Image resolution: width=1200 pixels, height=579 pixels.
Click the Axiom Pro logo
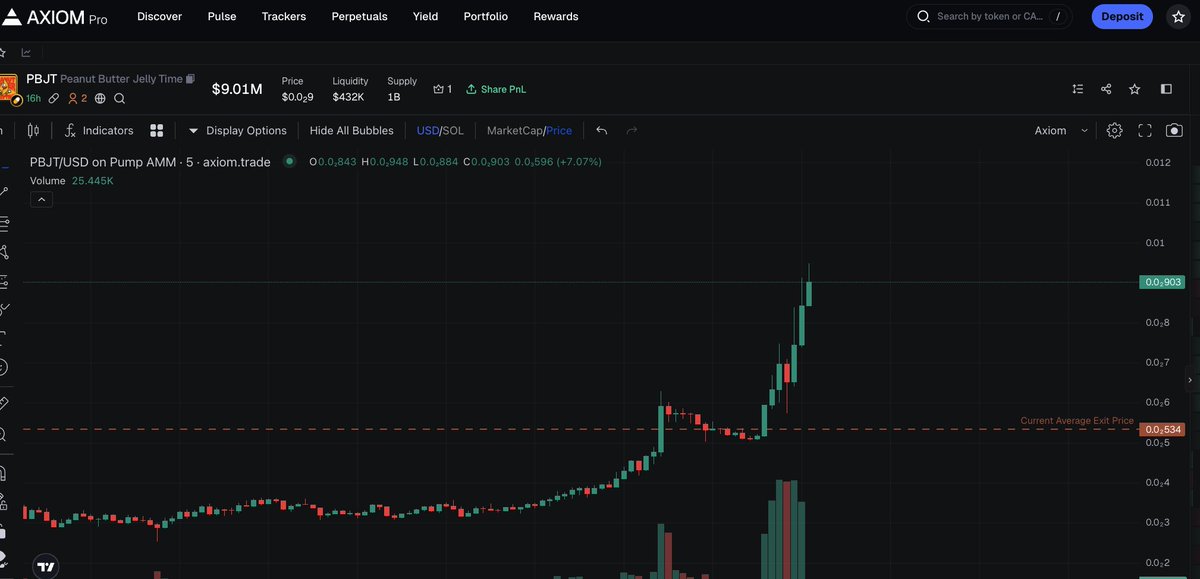[56, 17]
